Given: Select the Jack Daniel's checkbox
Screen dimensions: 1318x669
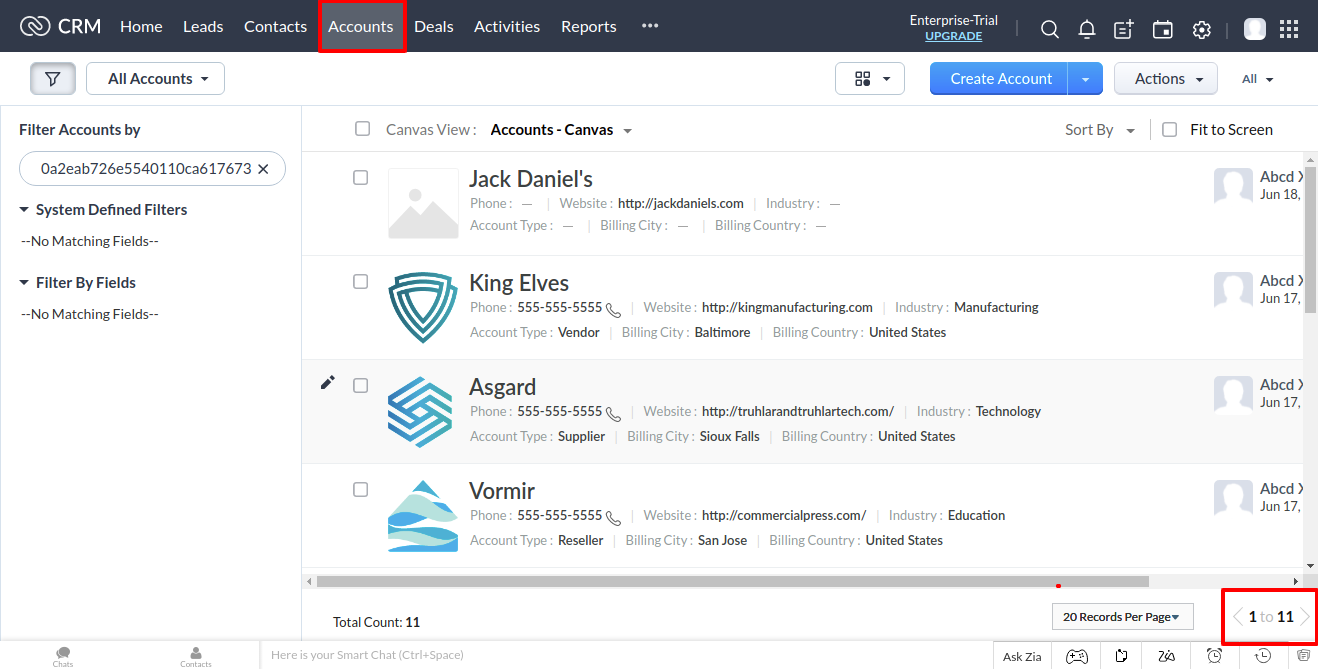Looking at the screenshot, I should pos(361,177).
